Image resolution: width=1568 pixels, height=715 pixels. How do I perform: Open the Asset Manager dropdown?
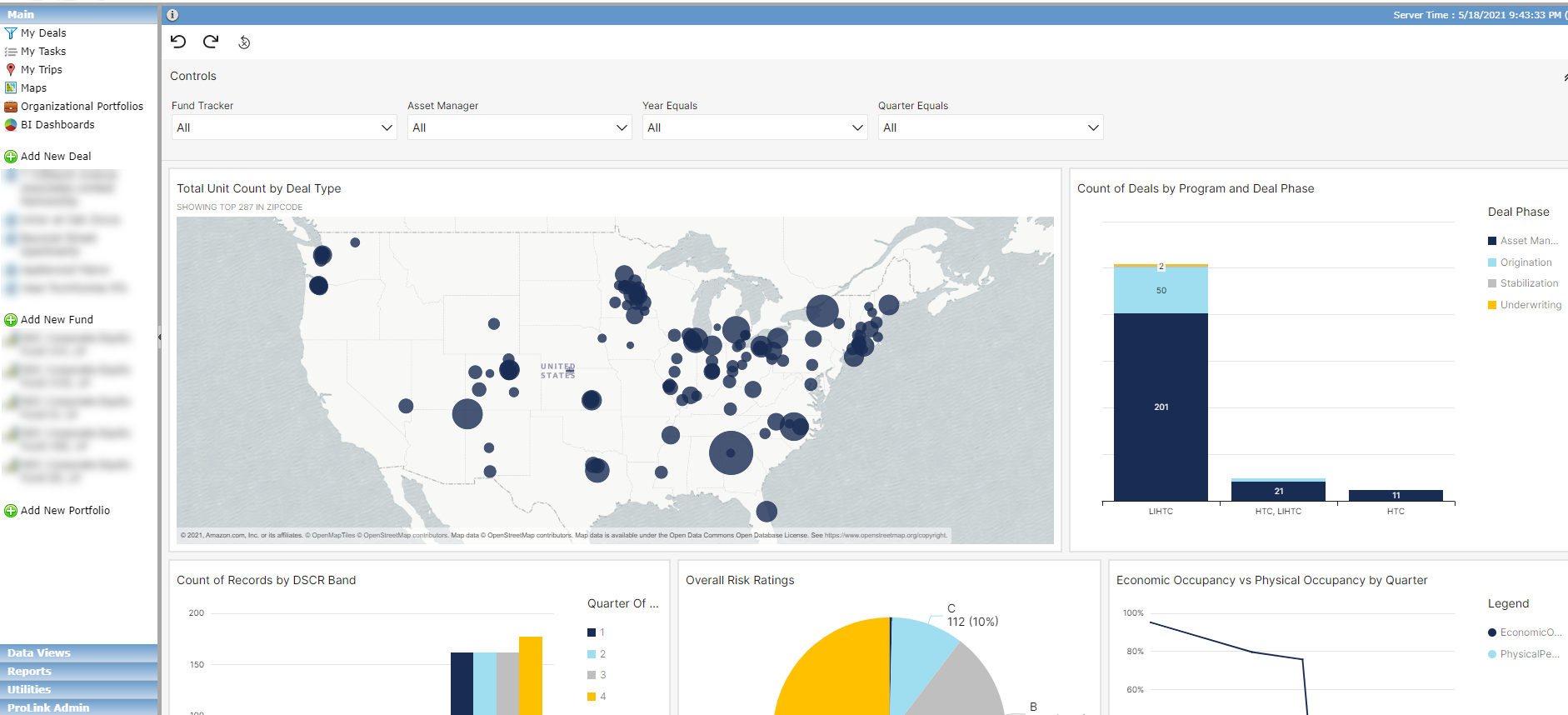(520, 127)
